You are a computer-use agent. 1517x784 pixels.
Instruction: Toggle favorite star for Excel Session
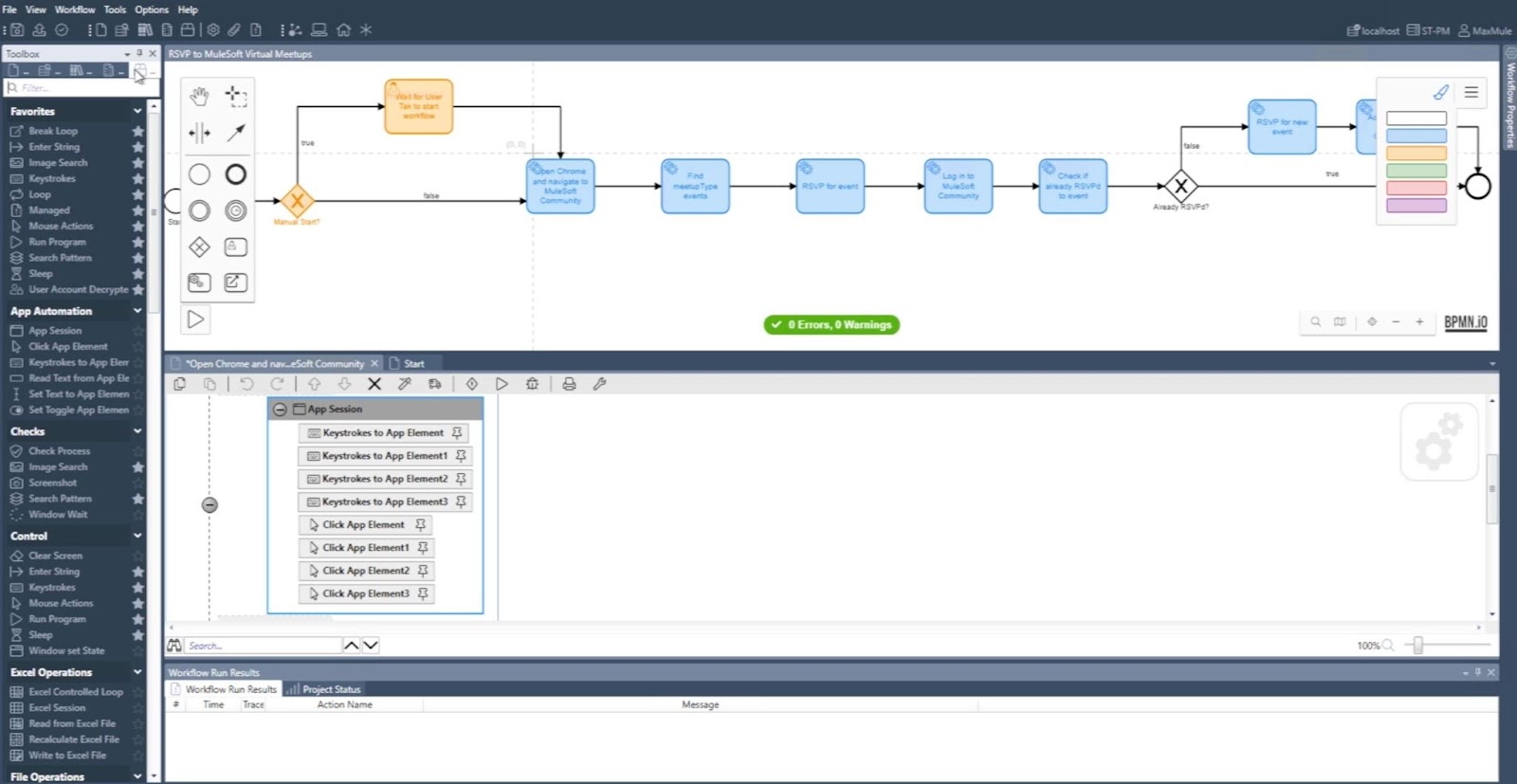click(138, 708)
